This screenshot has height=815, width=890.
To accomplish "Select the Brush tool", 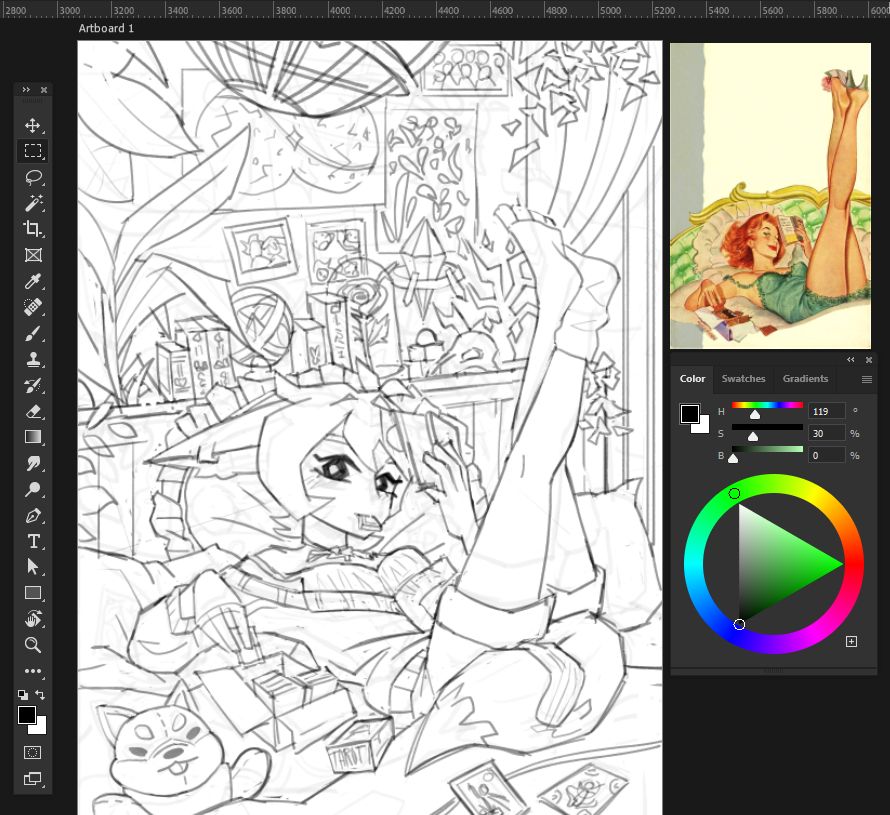I will tap(33, 333).
